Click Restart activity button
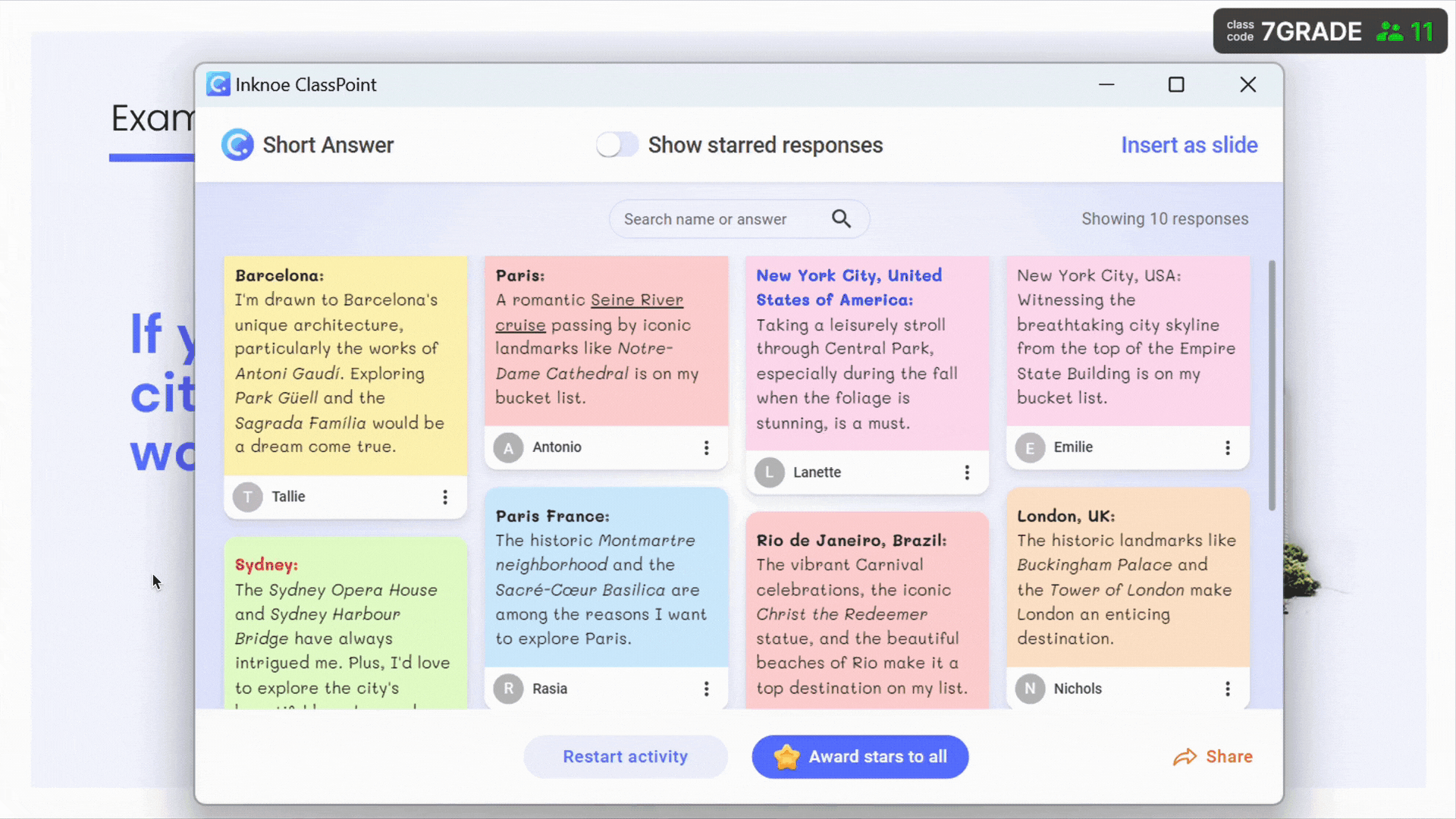The image size is (1456, 819). point(626,757)
